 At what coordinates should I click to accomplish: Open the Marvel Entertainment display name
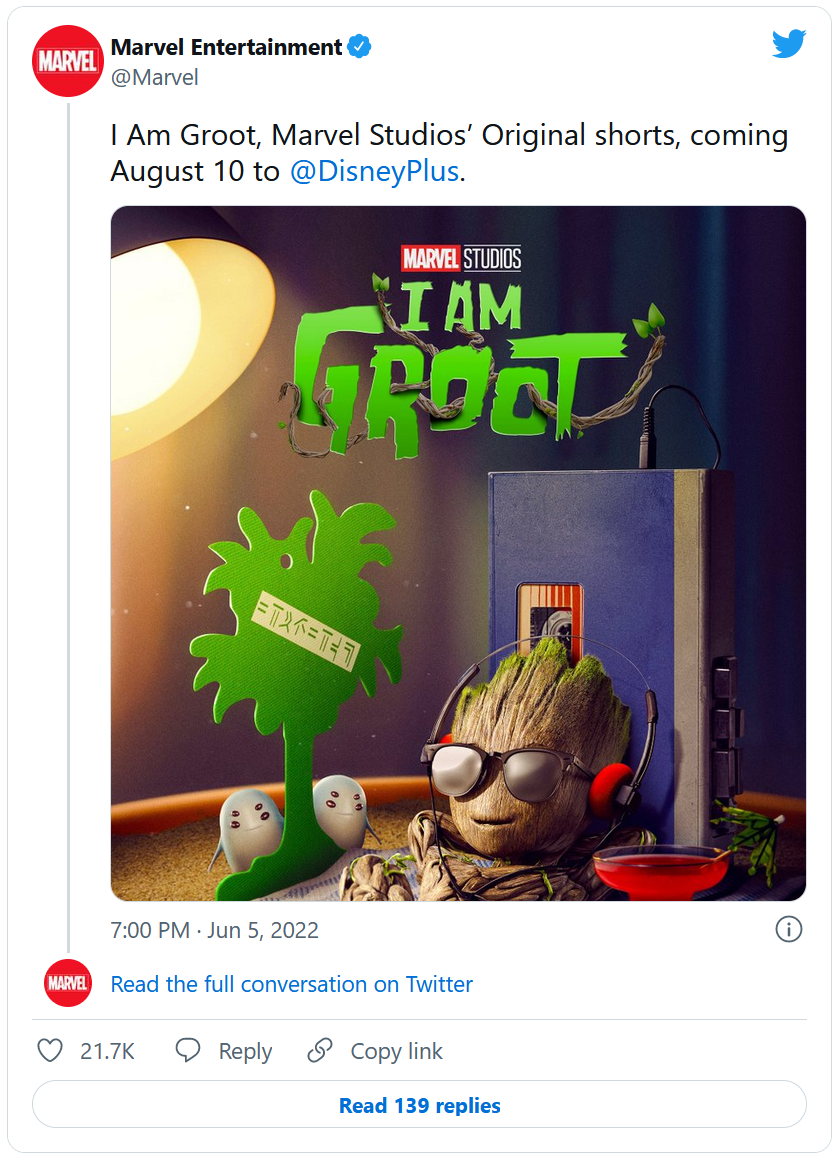226,47
